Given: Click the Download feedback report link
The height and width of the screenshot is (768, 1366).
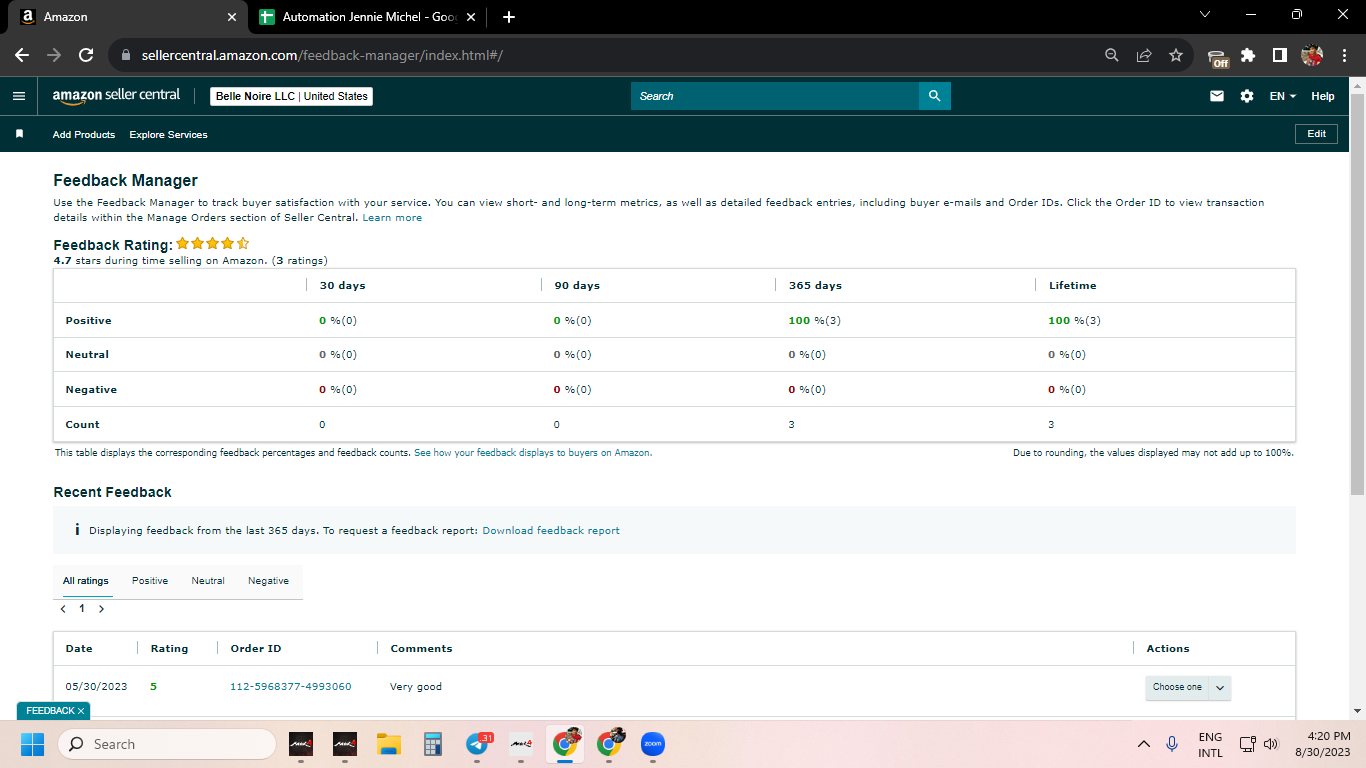Looking at the screenshot, I should 551,530.
